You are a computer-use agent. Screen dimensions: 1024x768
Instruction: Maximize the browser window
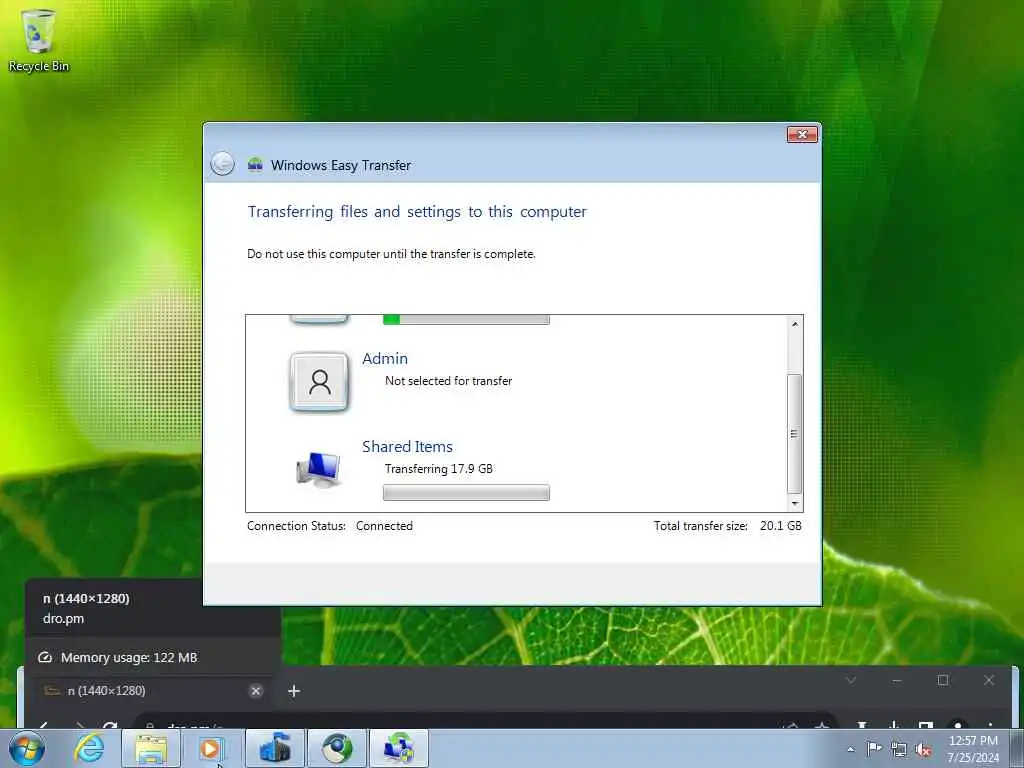point(942,680)
